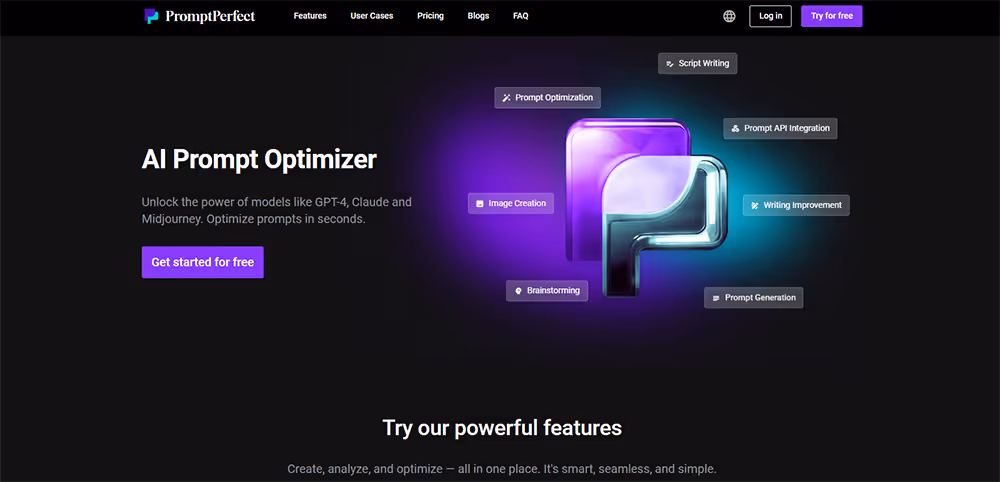Image resolution: width=1000 pixels, height=482 pixels.
Task: Click the AI Prompt Optimizer heading
Action: (259, 160)
